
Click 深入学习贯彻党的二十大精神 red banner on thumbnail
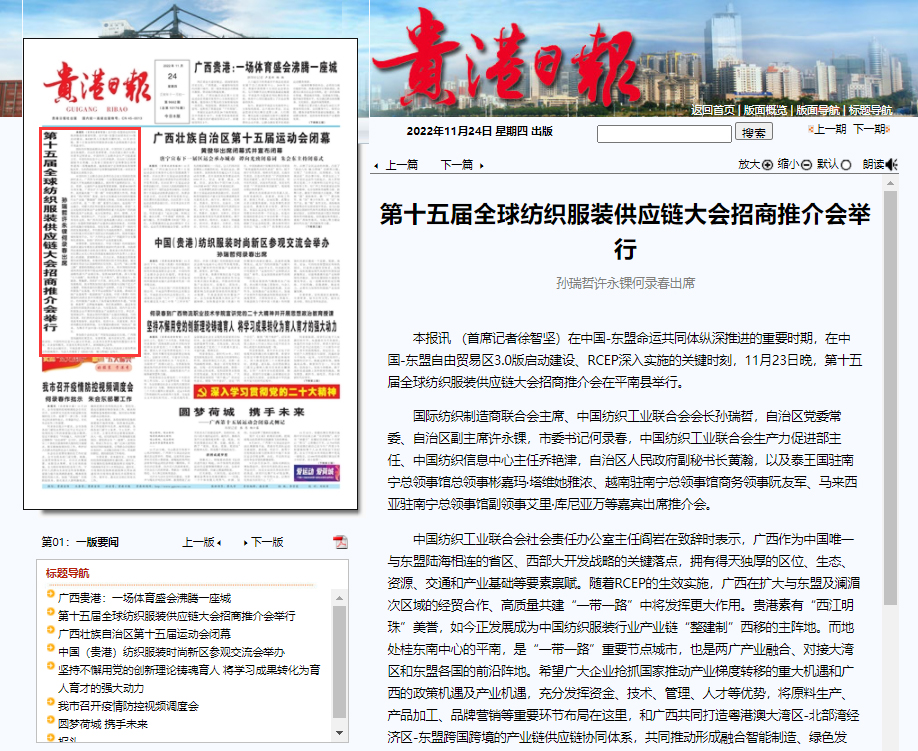266,392
